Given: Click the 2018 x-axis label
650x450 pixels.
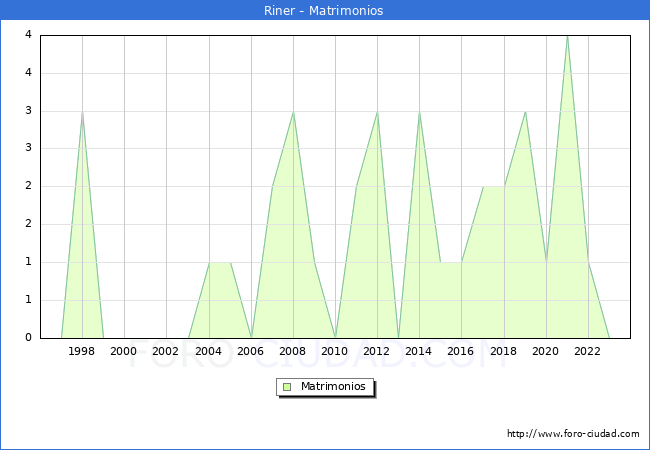Looking at the screenshot, I should click(x=504, y=351).
